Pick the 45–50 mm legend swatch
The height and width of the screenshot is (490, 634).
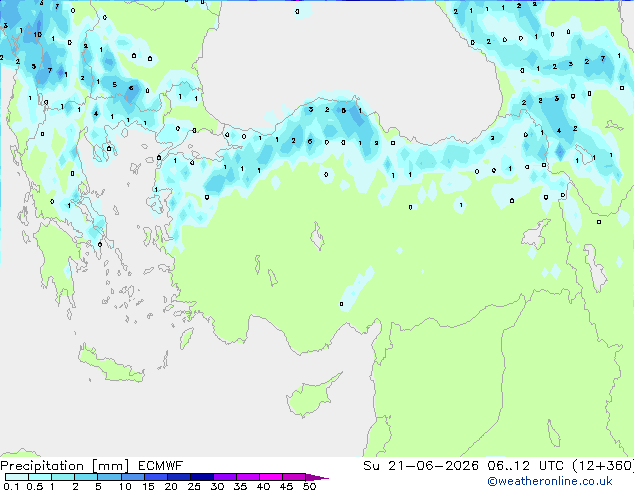(294, 477)
